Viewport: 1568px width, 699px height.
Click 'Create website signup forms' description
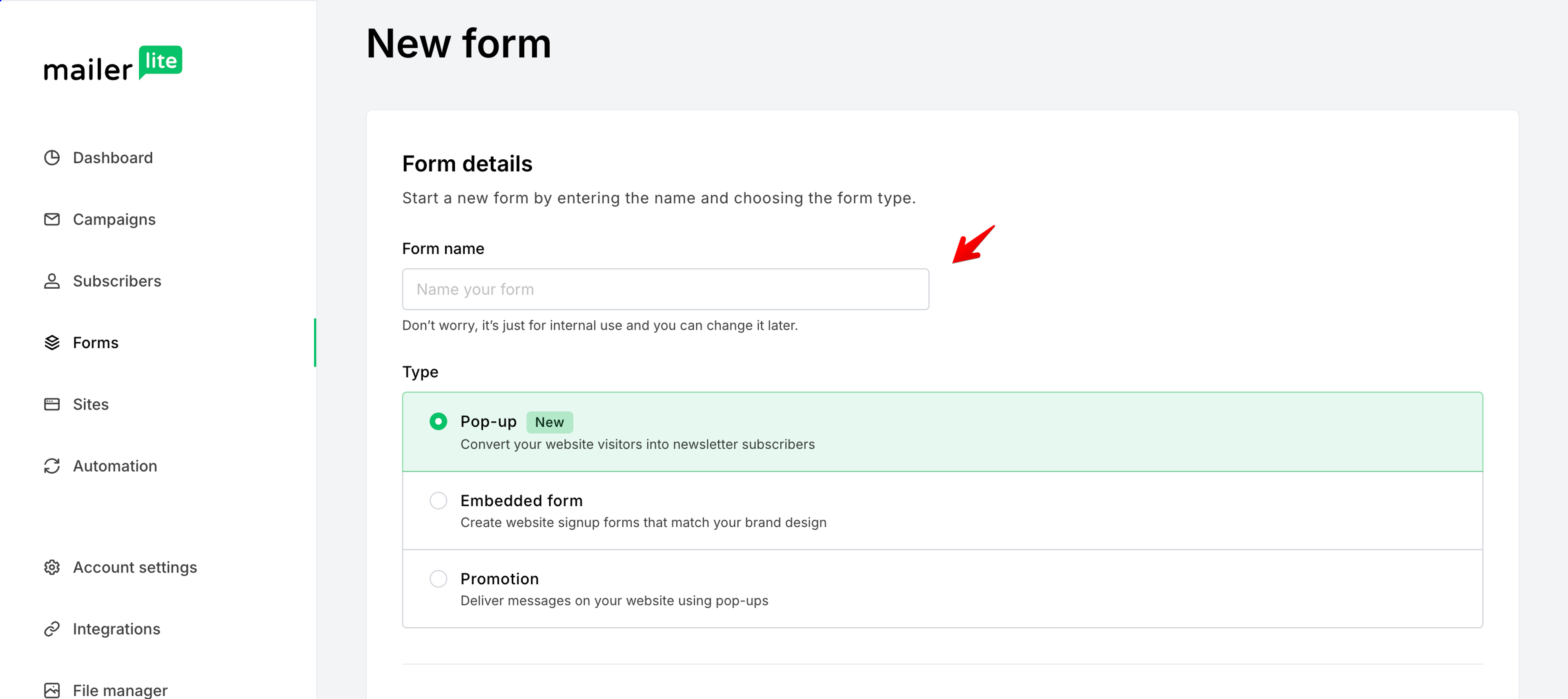(x=644, y=523)
